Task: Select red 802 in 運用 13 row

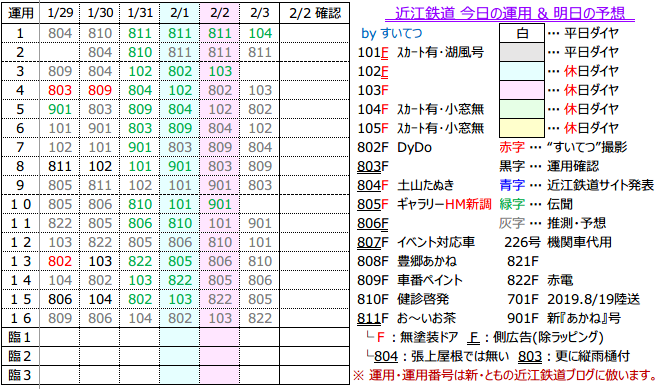Action: [60, 261]
